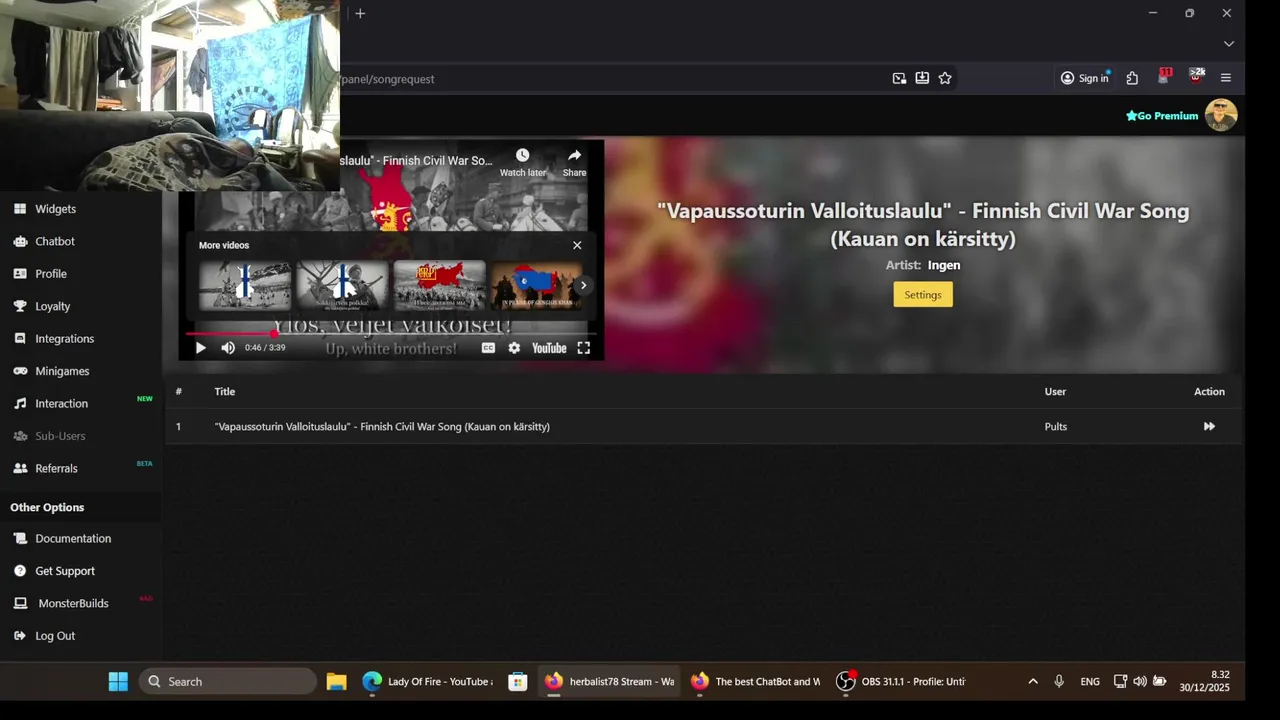Switch to herbalist78 Stream Firefox window

tap(609, 682)
